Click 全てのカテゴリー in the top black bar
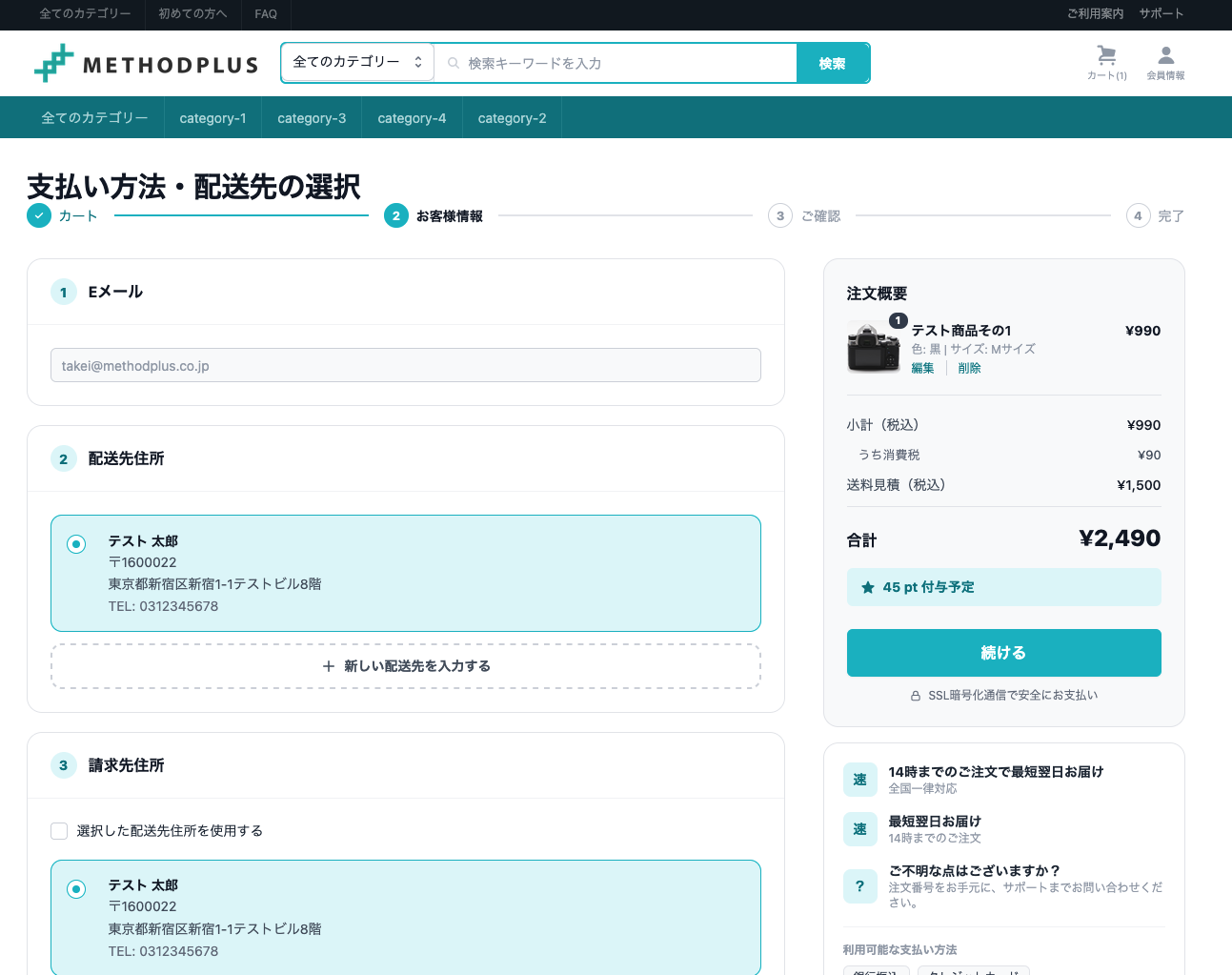Viewport: 1232px width, 975px height. pyautogui.click(x=85, y=13)
